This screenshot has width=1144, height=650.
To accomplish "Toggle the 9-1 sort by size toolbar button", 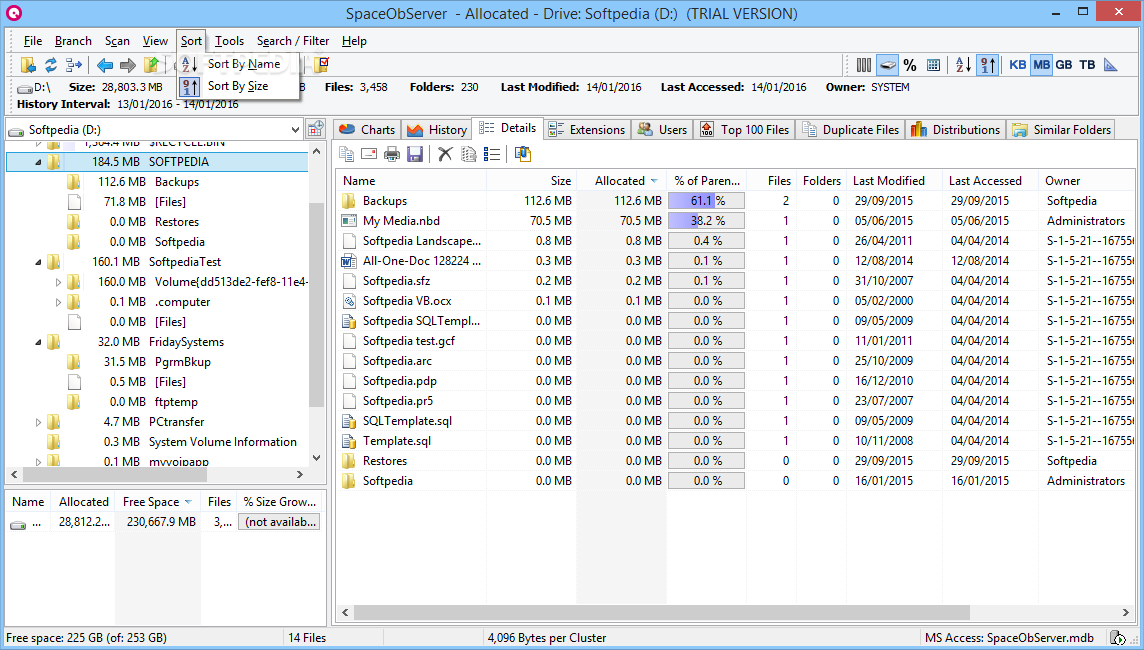I will point(988,65).
